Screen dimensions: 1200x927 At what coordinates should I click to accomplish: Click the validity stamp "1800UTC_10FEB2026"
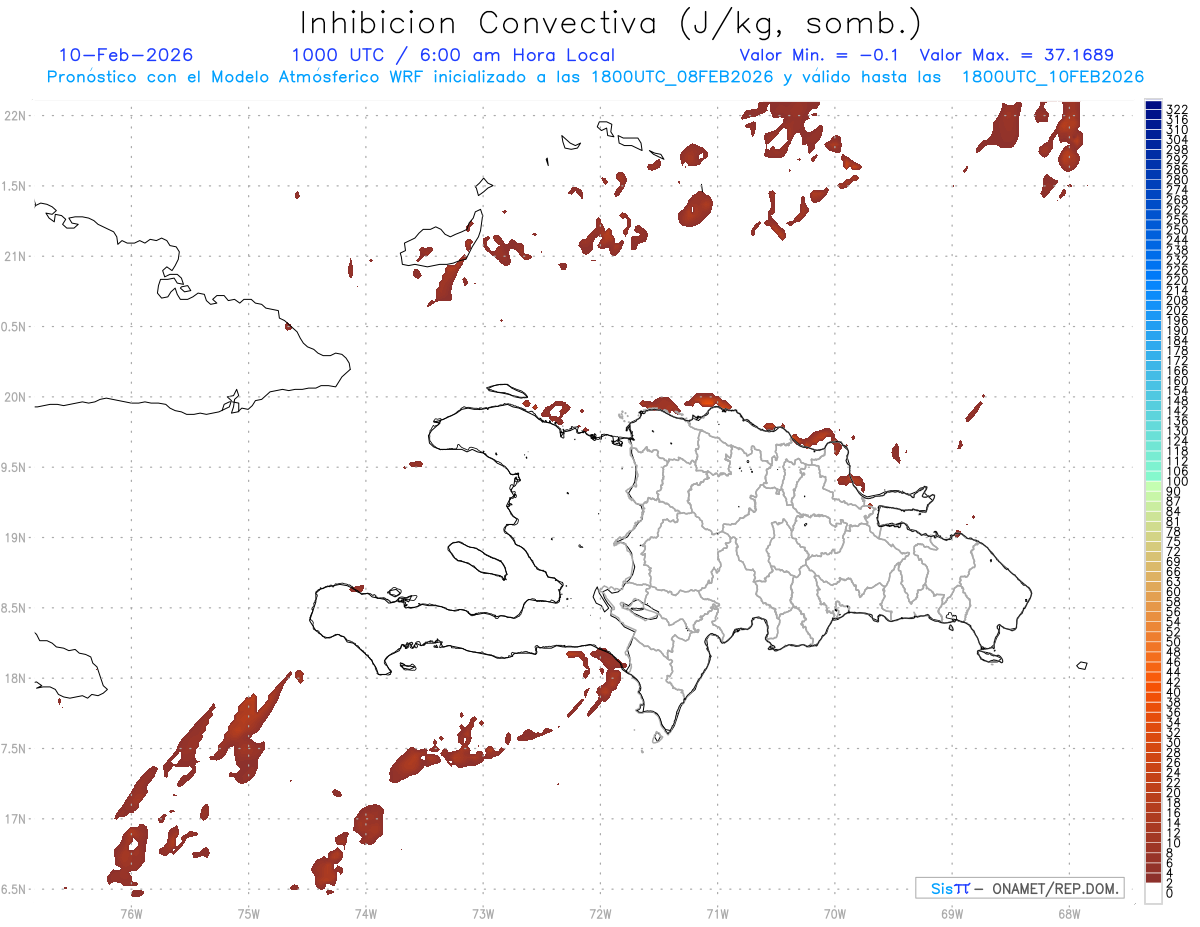click(1053, 77)
